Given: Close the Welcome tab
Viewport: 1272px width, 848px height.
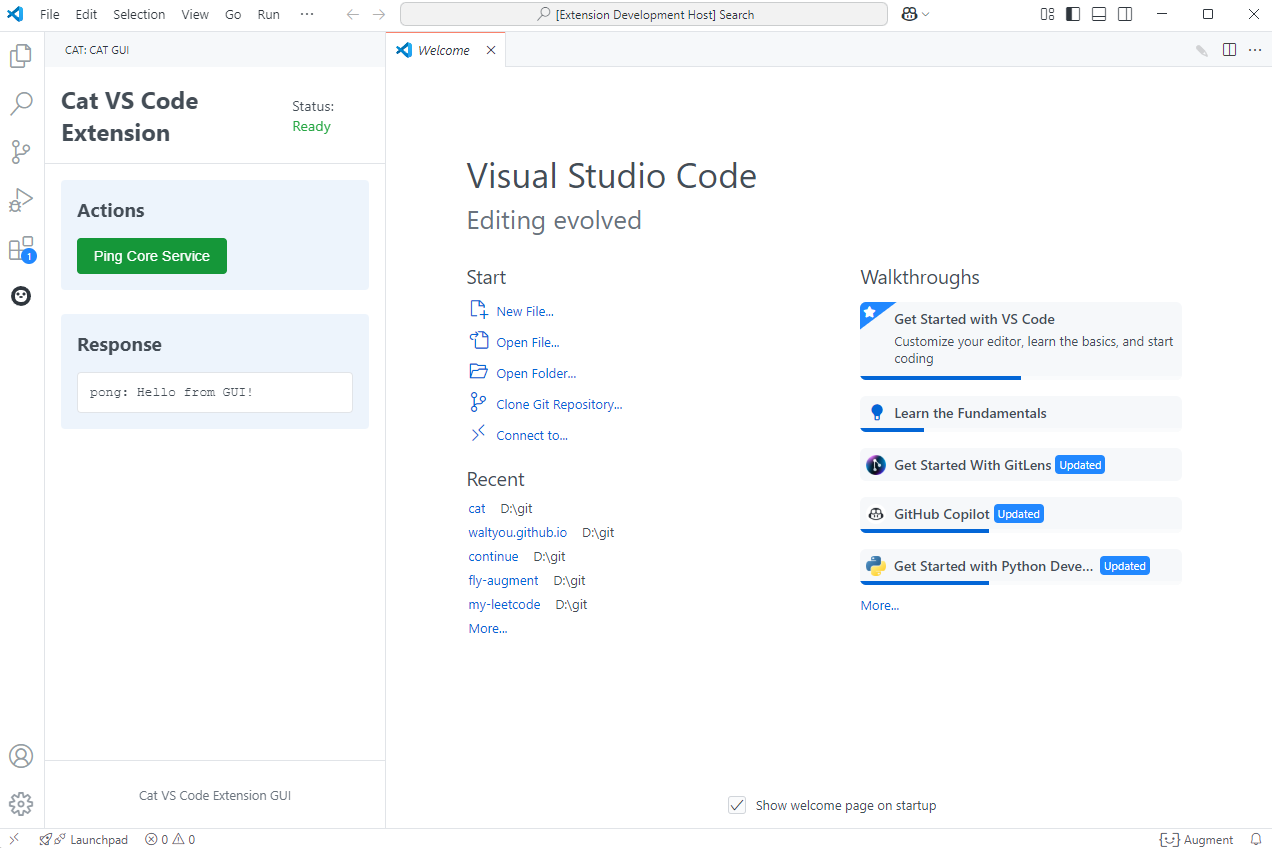Looking at the screenshot, I should (x=491, y=50).
